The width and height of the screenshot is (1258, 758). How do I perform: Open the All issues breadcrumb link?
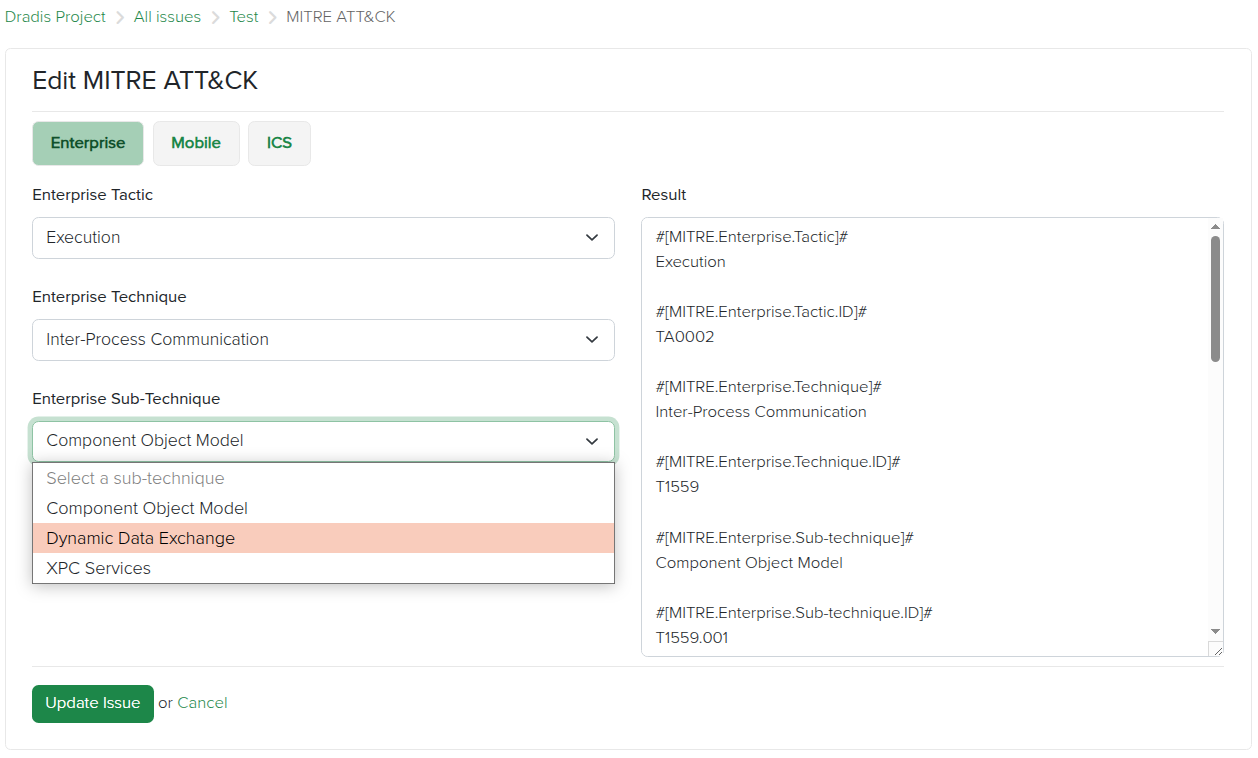(x=167, y=17)
